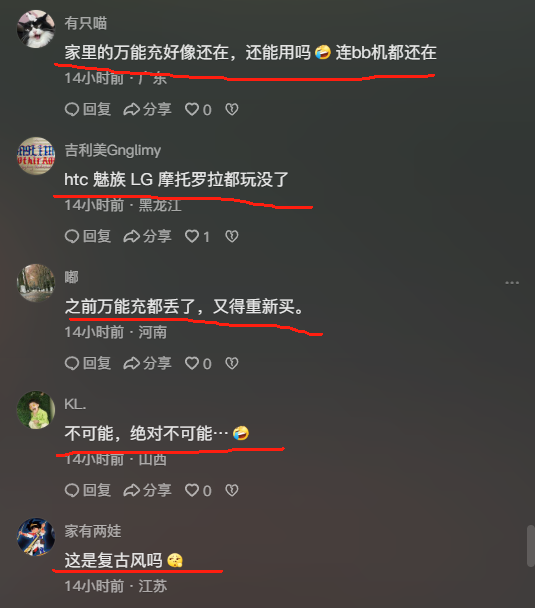Share 有只喵's comment
This screenshot has height=608, width=535.
point(147,109)
